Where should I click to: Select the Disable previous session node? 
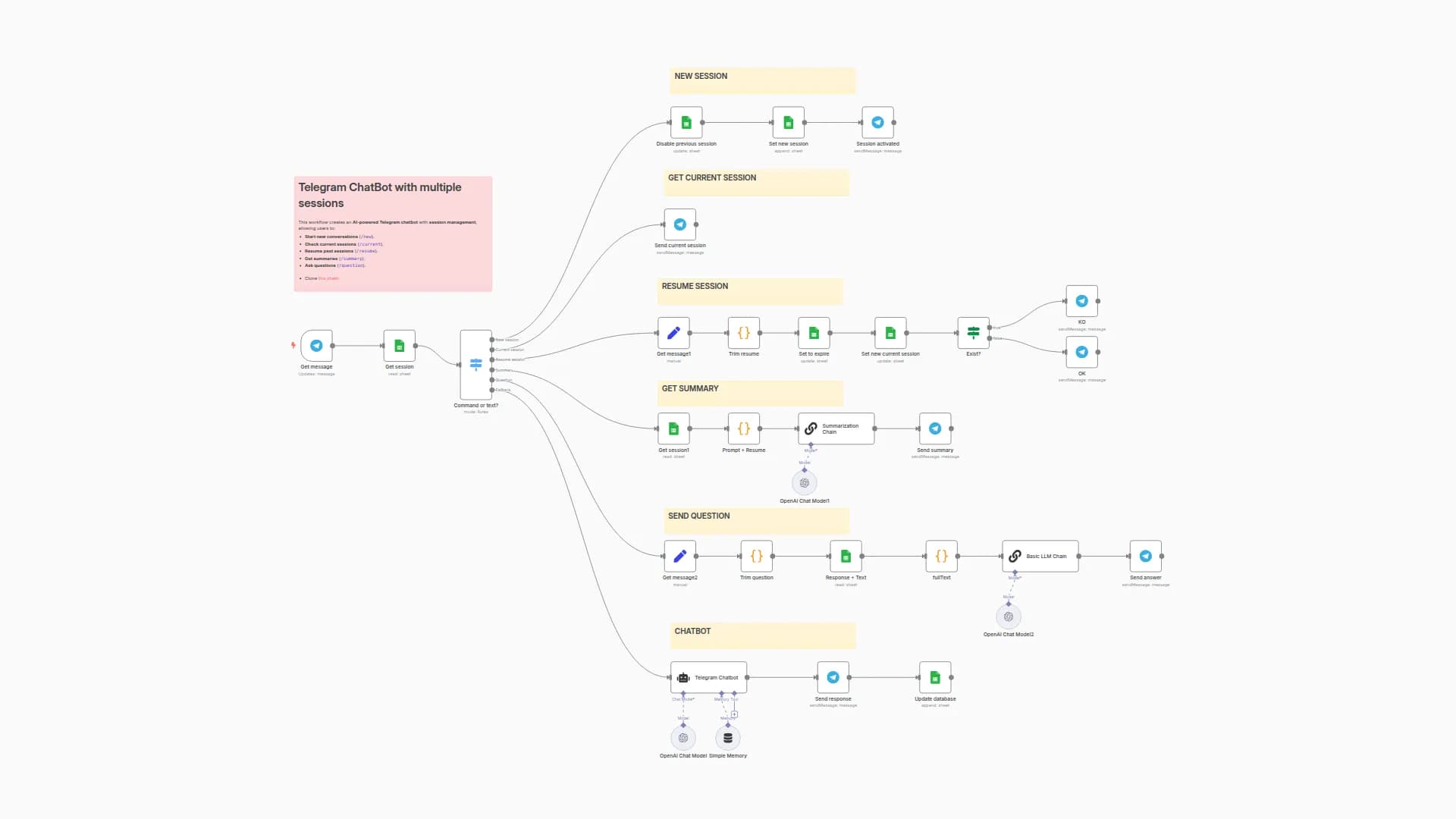686,123
